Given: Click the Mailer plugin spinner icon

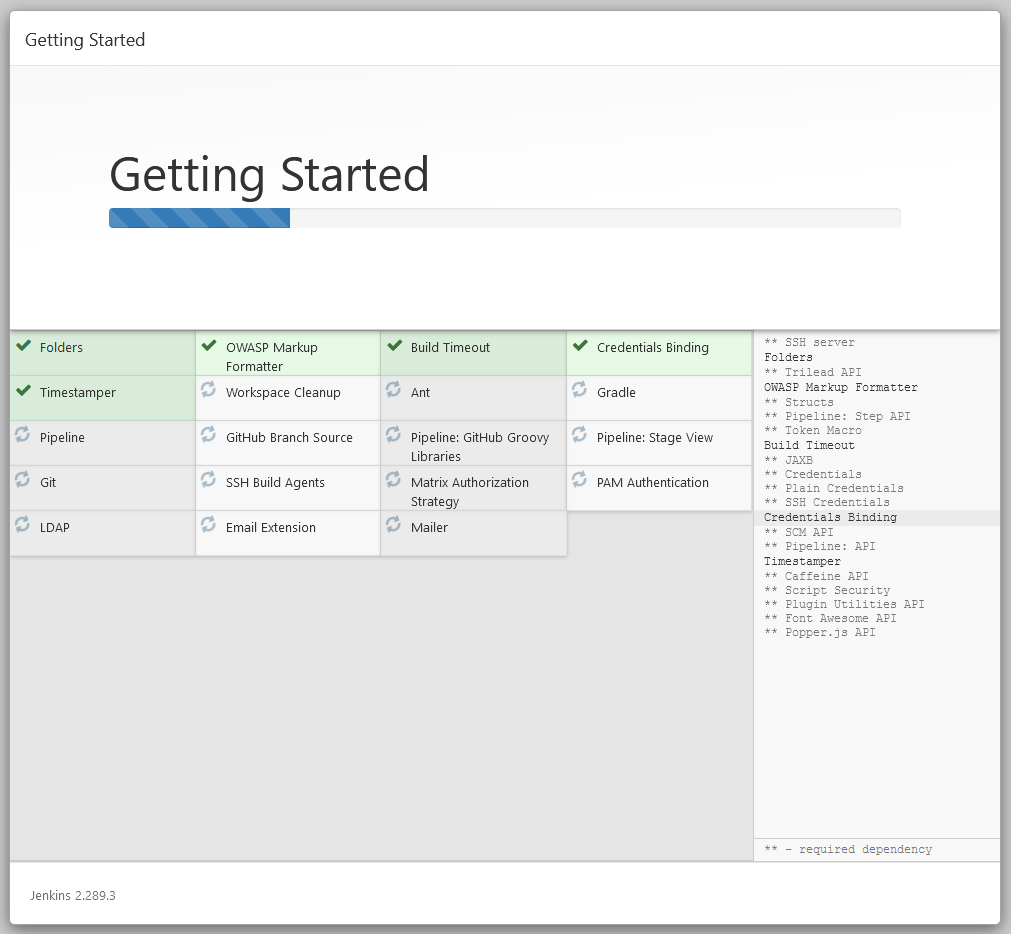Looking at the screenshot, I should [393, 527].
